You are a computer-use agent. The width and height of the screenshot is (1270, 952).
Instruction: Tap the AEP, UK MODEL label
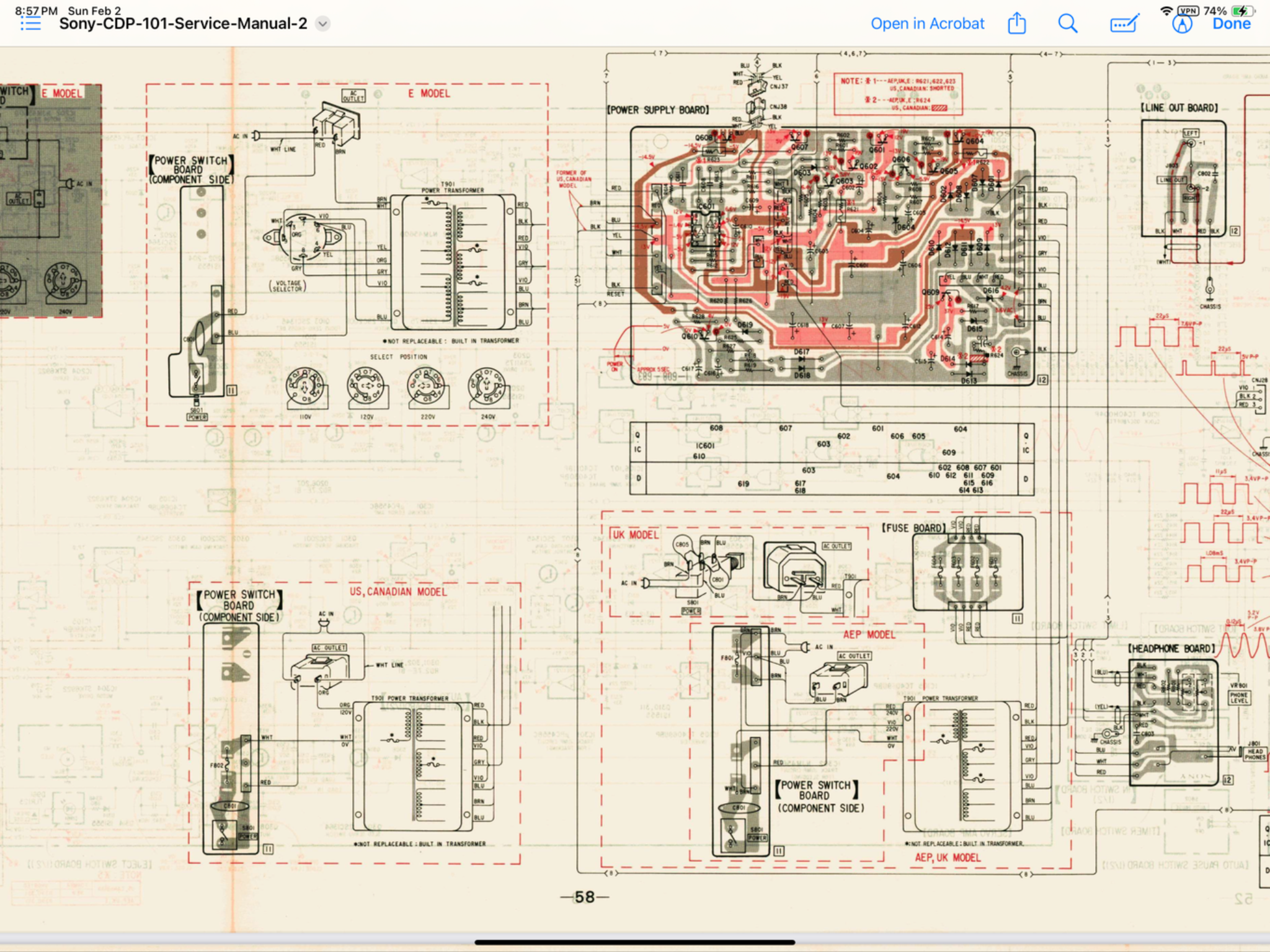(x=948, y=858)
